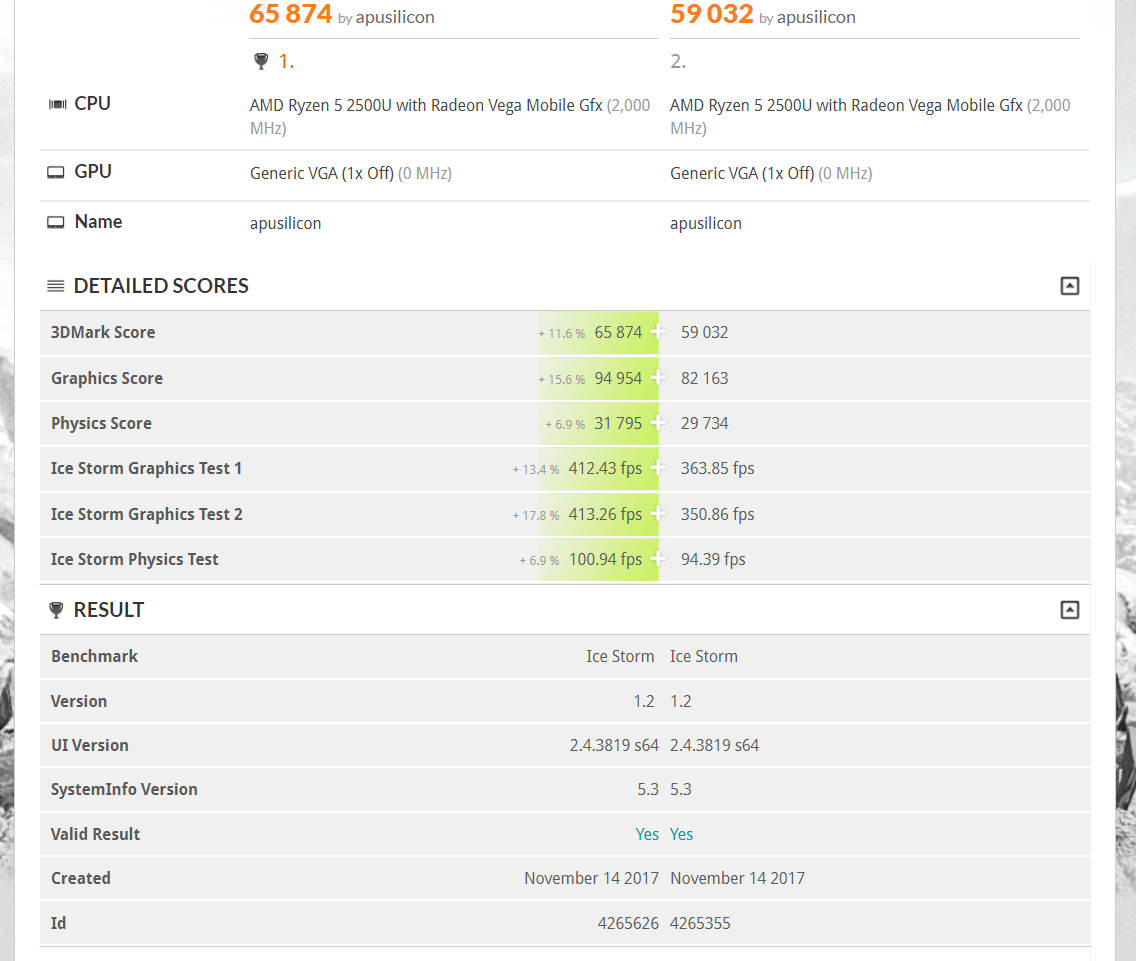The width and height of the screenshot is (1136, 961).
Task: Click the + 17.8 % difference badge
Action: 535,515
